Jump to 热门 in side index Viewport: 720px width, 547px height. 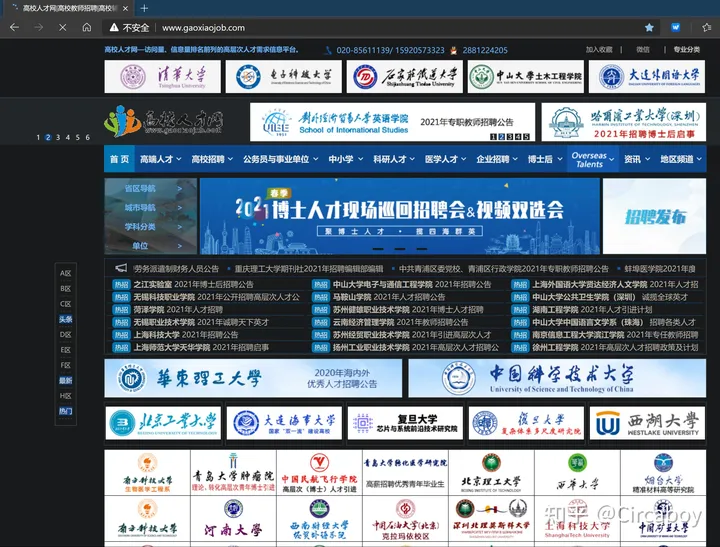tap(66, 411)
